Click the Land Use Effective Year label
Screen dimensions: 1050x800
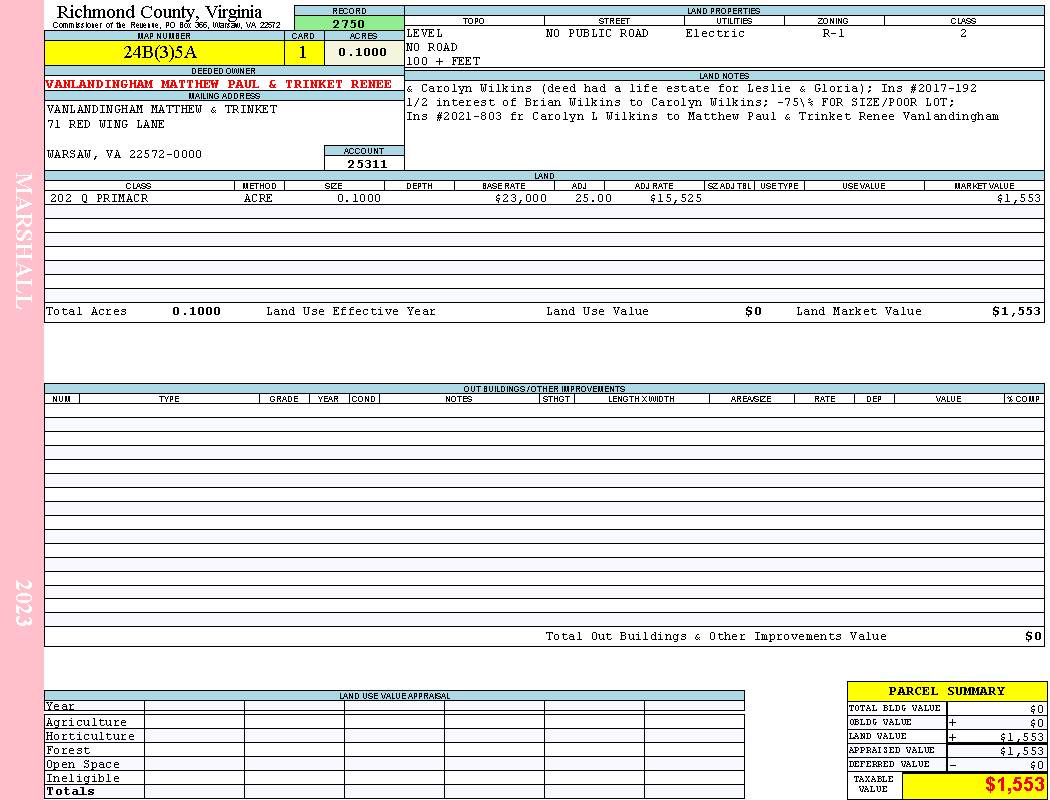coord(351,311)
